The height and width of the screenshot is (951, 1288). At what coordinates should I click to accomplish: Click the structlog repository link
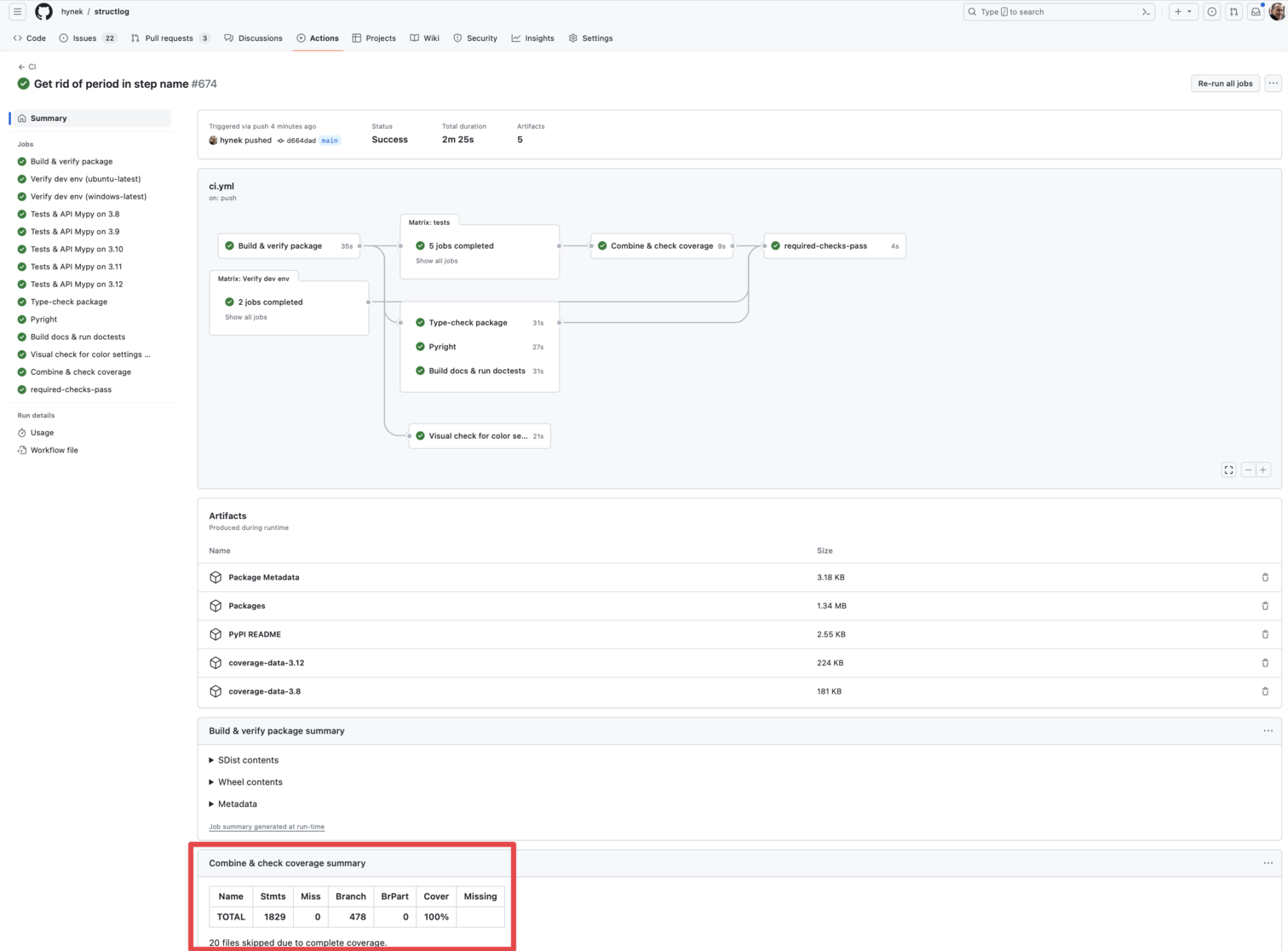tap(112, 12)
